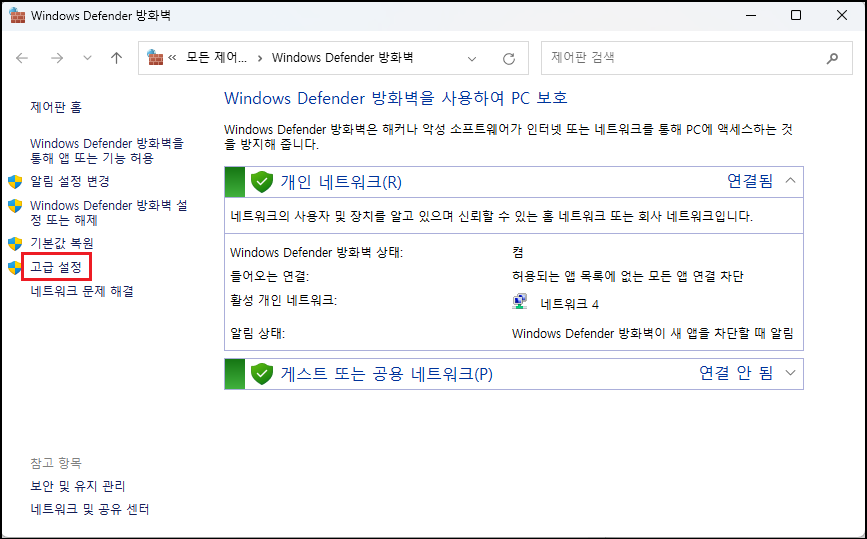Screen dimensions: 867x539
Task: Open 보안 및 유지 관리 link
Action: point(78,486)
